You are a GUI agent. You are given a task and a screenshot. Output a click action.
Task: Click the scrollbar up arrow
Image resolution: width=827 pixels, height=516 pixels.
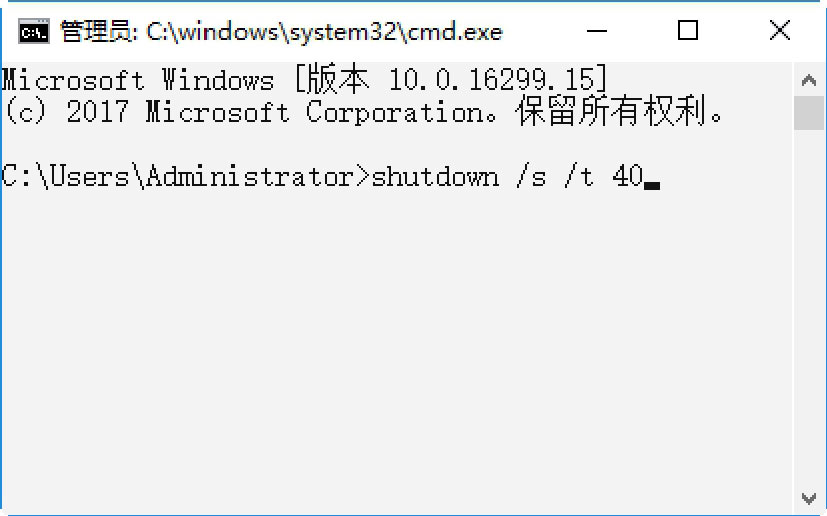coord(809,80)
